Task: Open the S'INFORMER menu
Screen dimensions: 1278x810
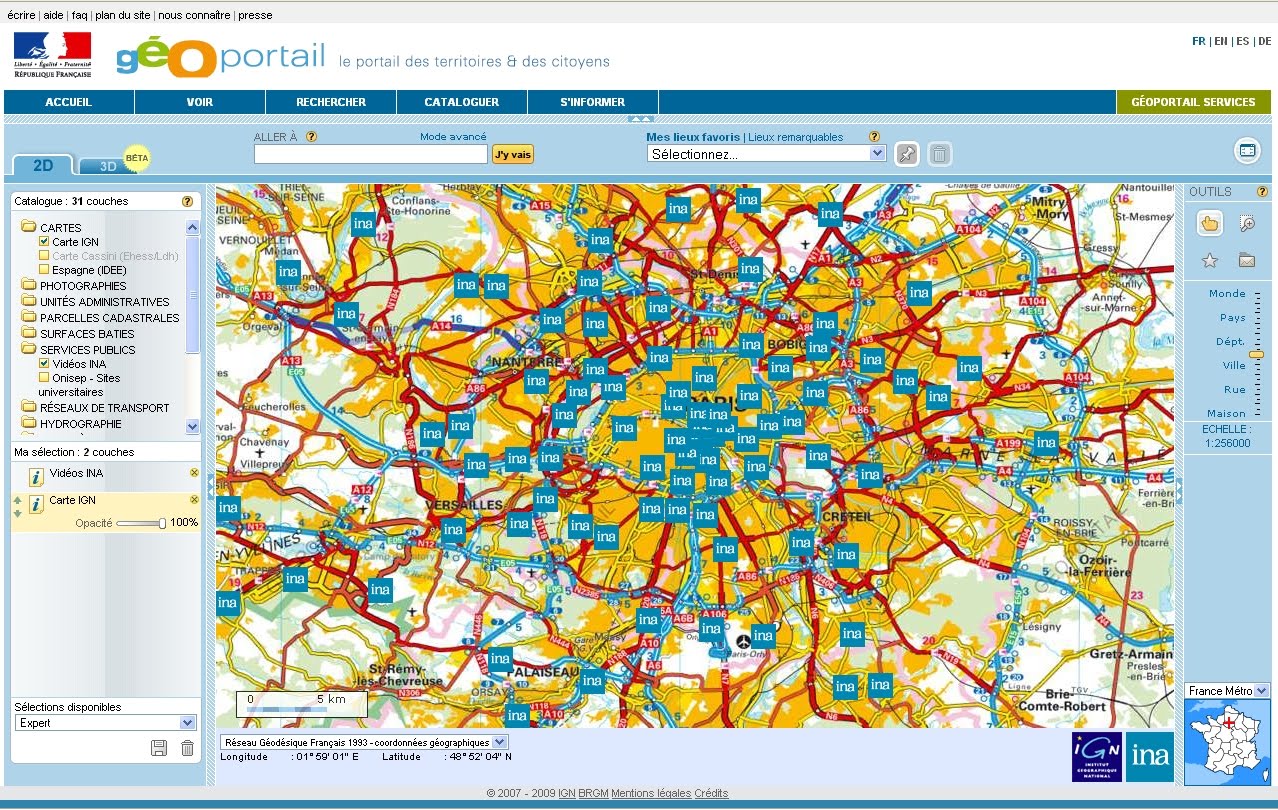Action: pos(593,102)
